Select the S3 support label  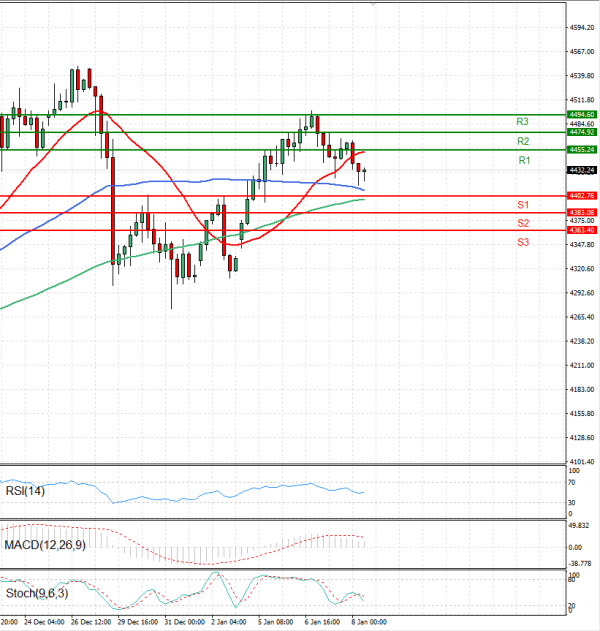[523, 242]
